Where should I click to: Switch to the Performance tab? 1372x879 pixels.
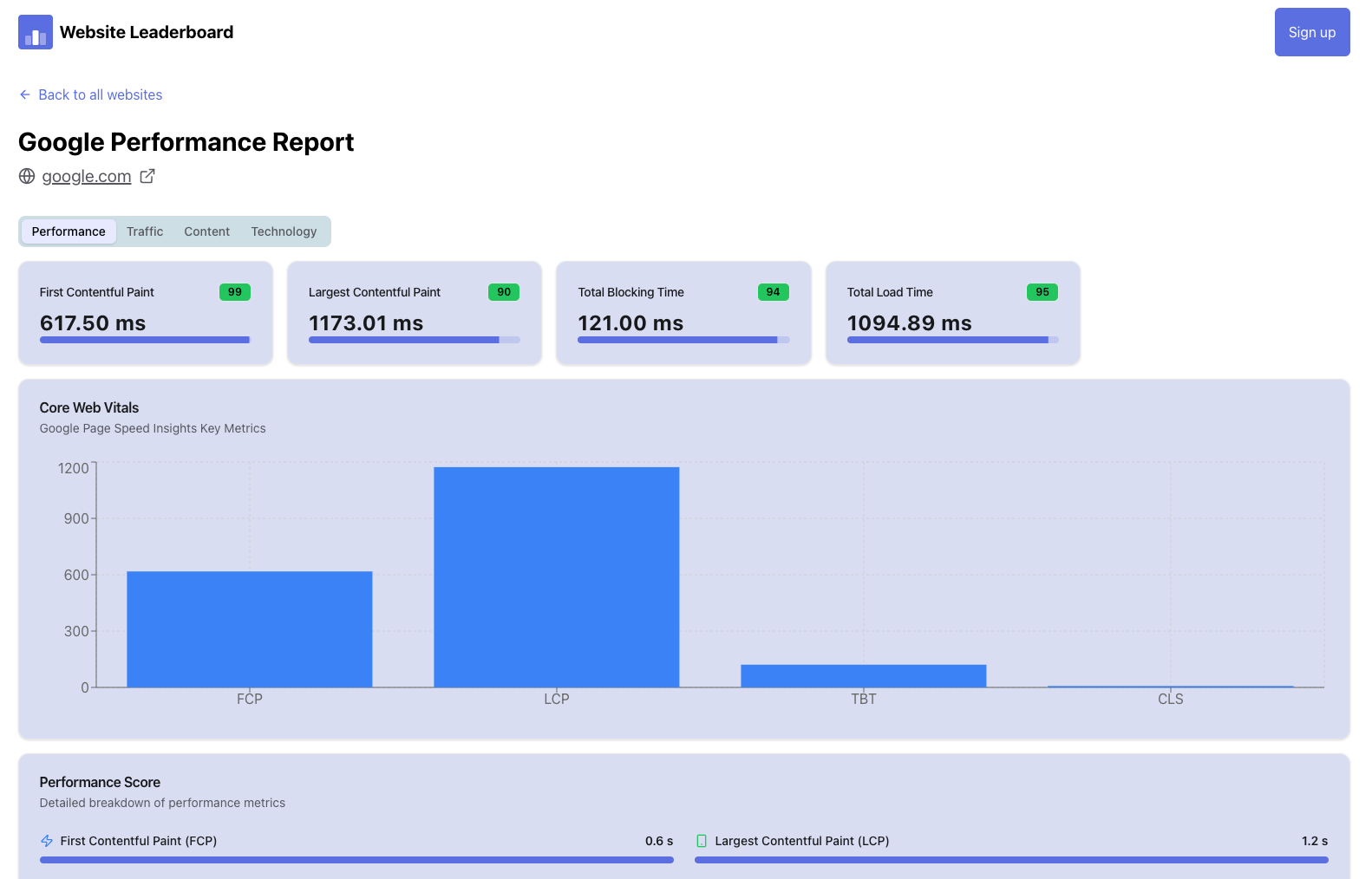pos(69,231)
